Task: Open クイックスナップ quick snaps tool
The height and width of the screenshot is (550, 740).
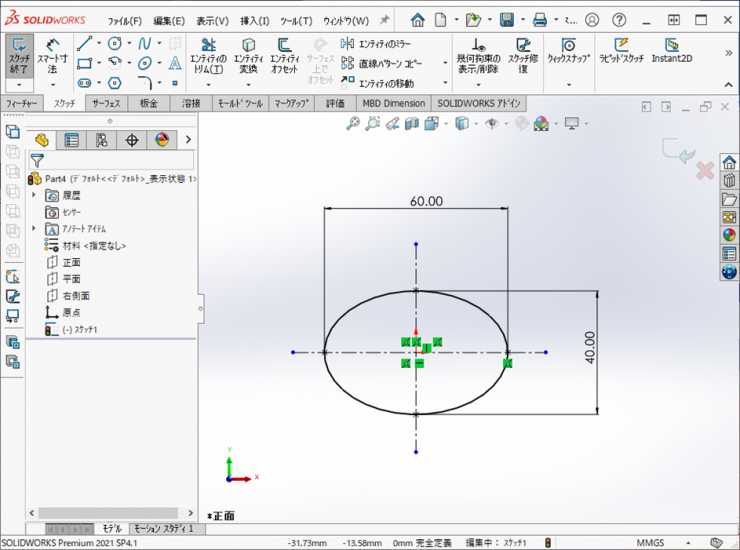Action: 568,51
